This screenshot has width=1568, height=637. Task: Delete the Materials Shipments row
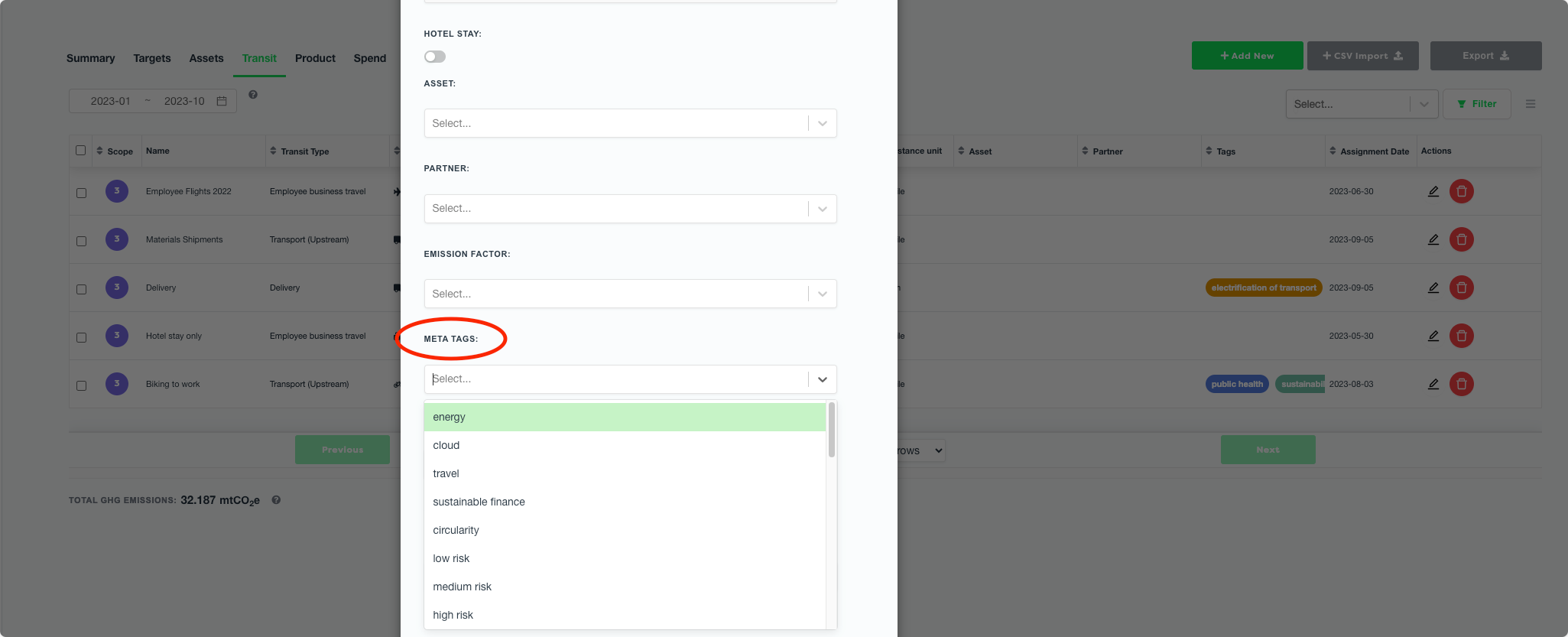(1461, 239)
